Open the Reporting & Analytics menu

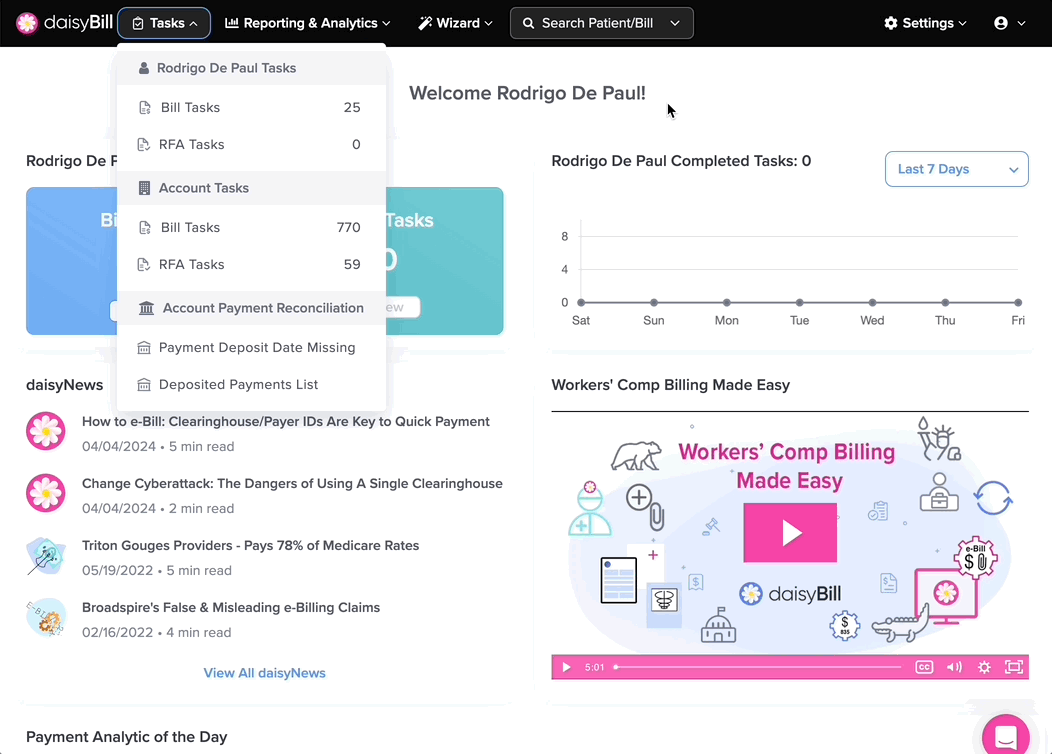point(306,23)
